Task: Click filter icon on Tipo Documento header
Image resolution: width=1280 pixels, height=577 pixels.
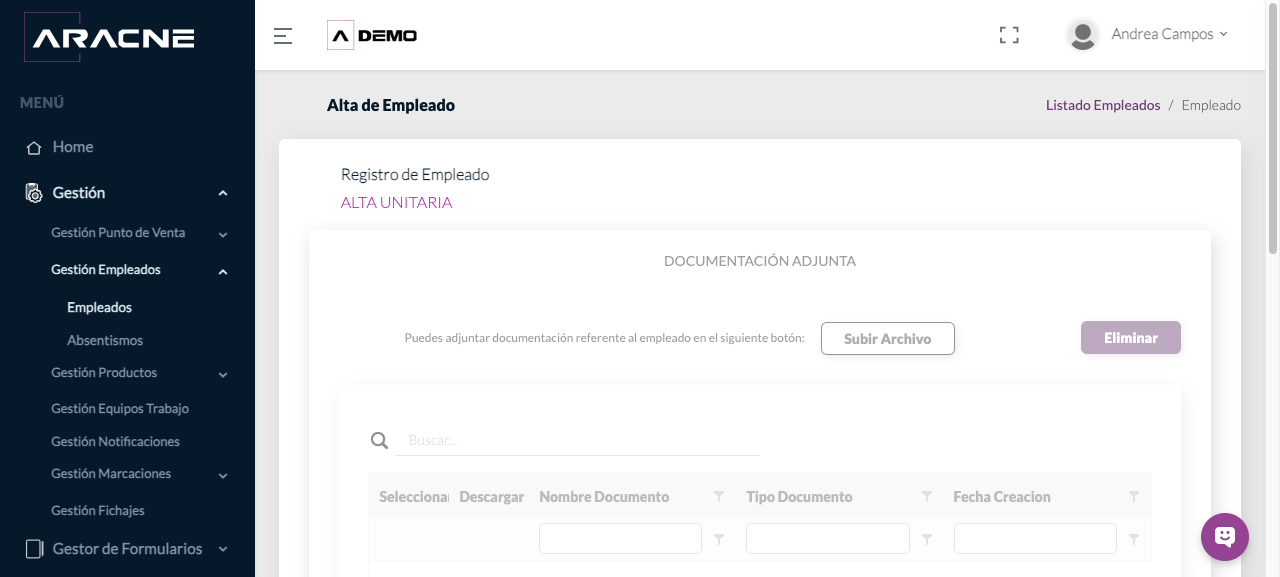Action: click(x=927, y=497)
